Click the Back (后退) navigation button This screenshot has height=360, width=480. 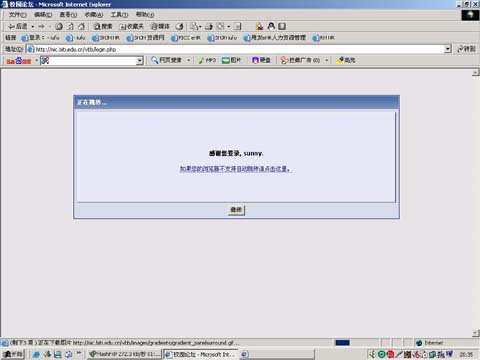click(17, 26)
